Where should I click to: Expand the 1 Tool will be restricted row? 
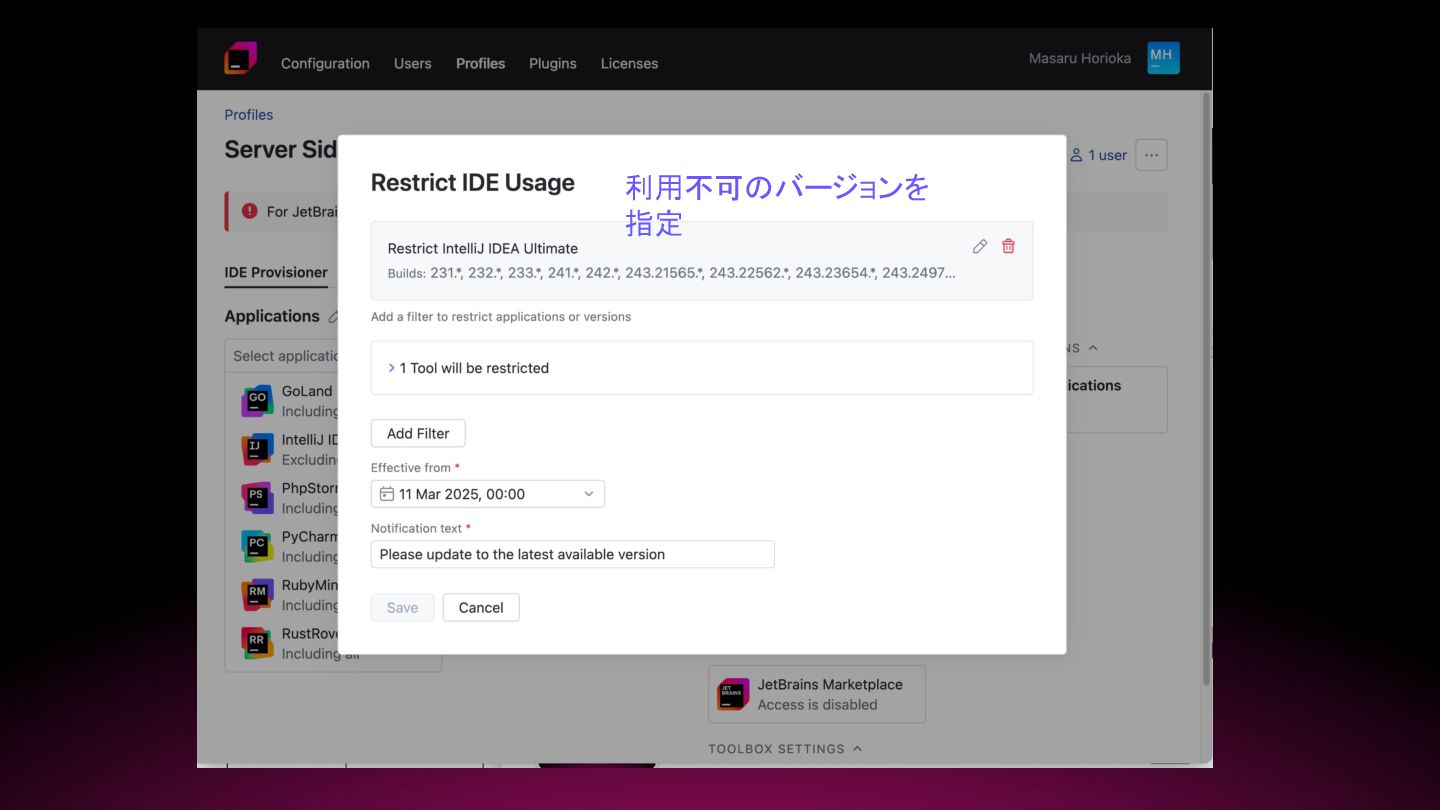702,368
